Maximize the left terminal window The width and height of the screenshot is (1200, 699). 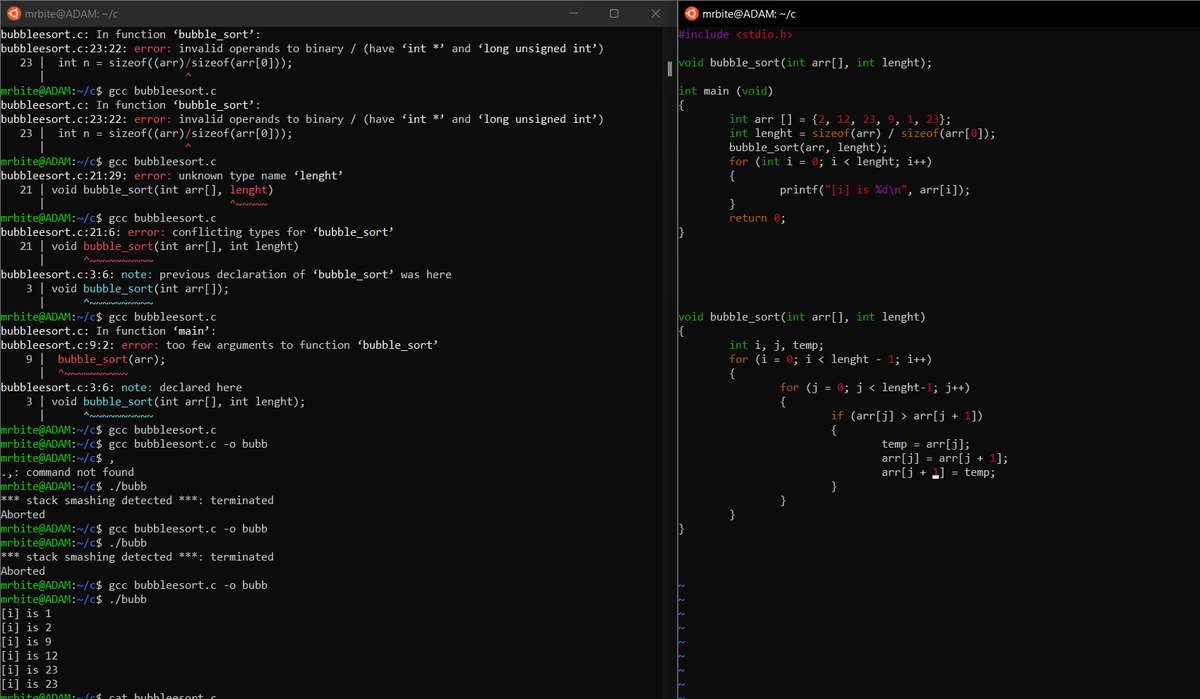613,13
